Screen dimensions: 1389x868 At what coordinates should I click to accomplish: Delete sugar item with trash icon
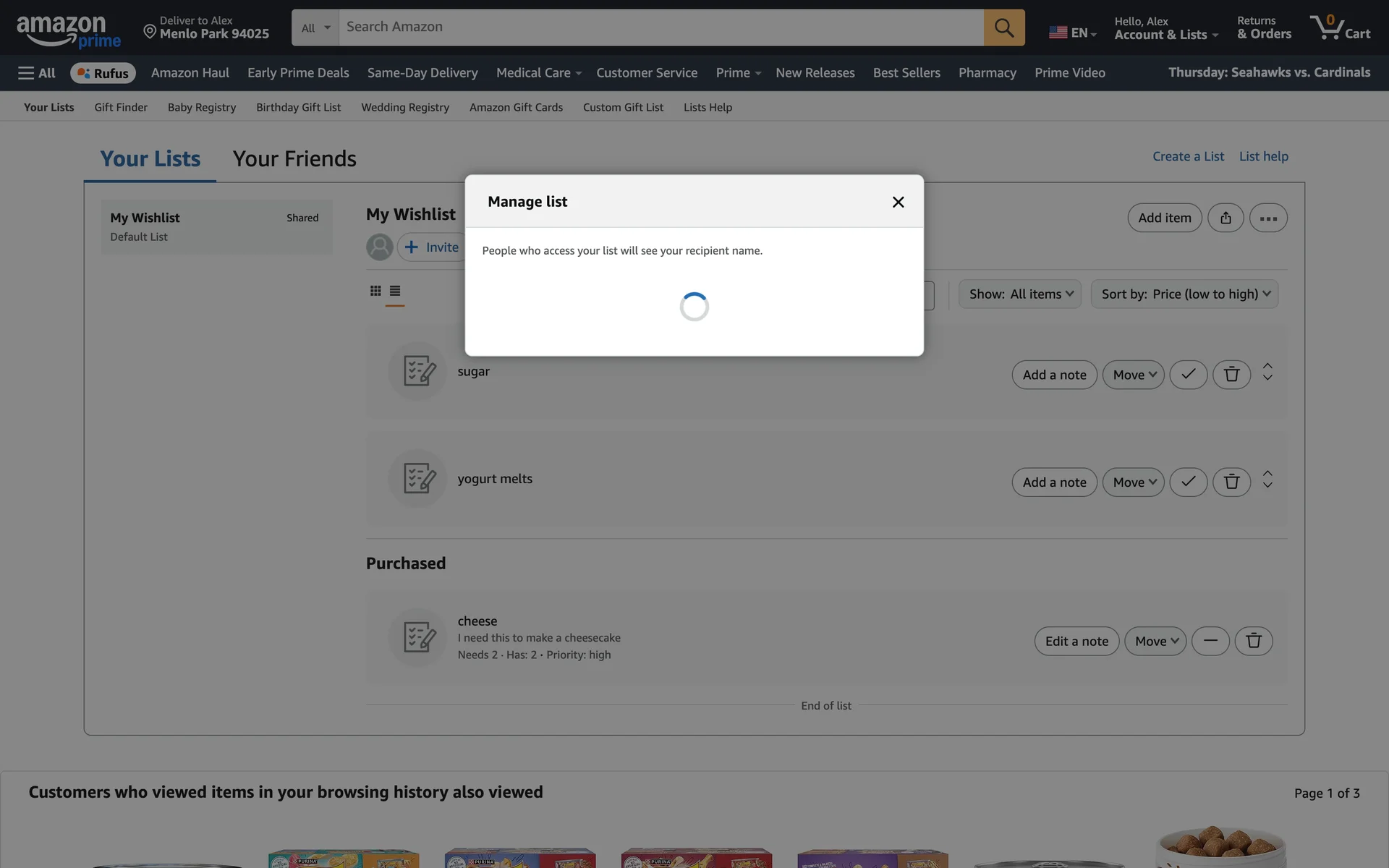[x=1231, y=375]
